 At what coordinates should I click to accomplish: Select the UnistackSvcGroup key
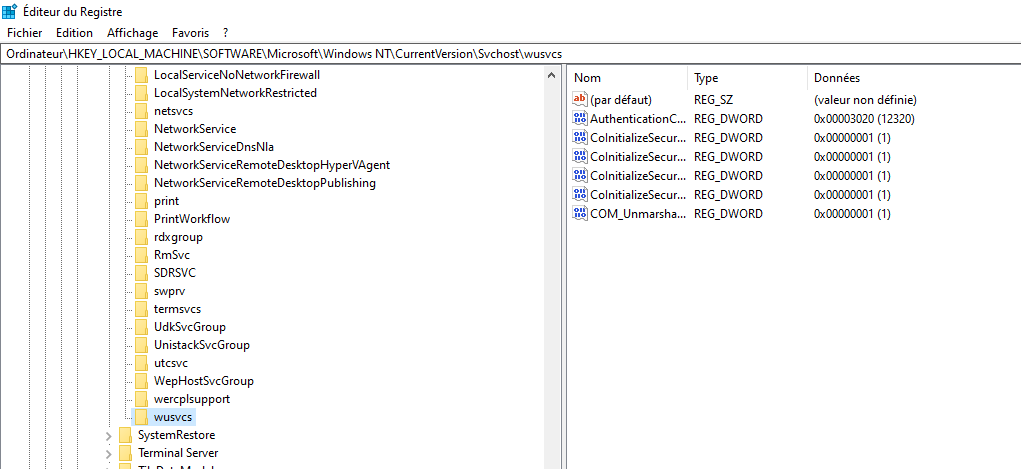(202, 345)
